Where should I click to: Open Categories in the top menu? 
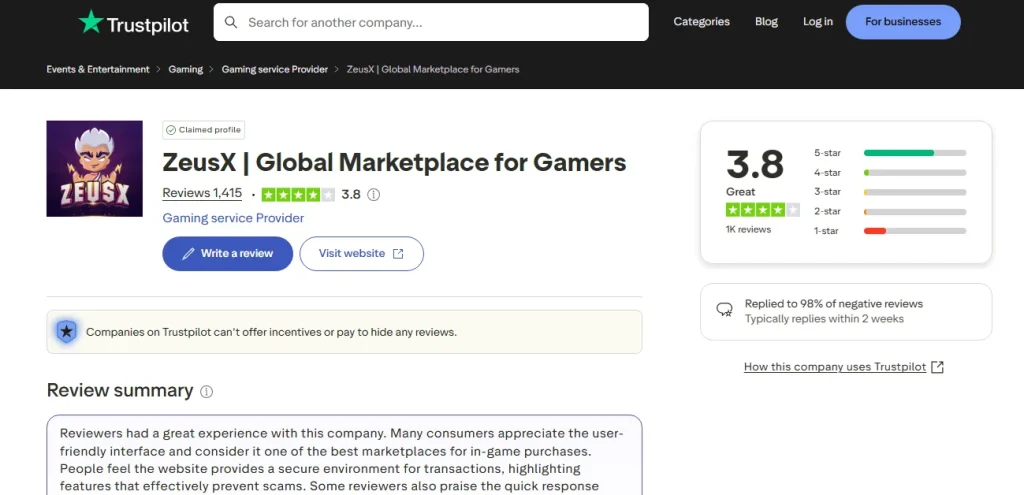coord(701,22)
